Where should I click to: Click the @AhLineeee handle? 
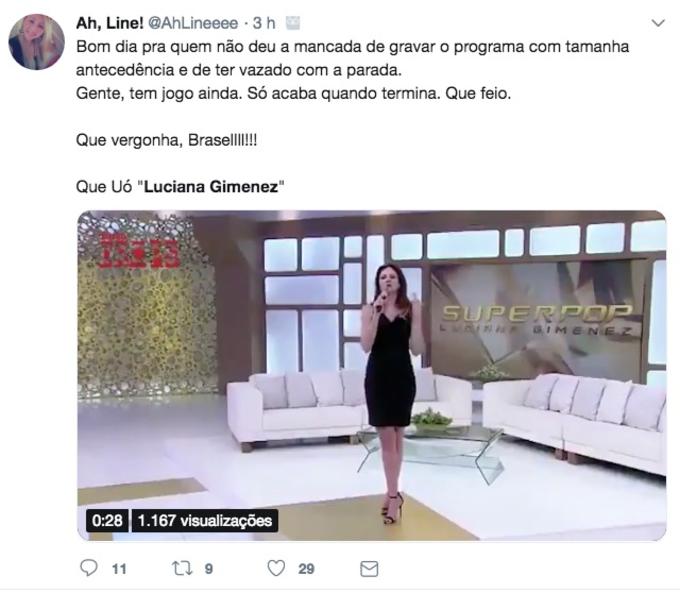[x=194, y=23]
